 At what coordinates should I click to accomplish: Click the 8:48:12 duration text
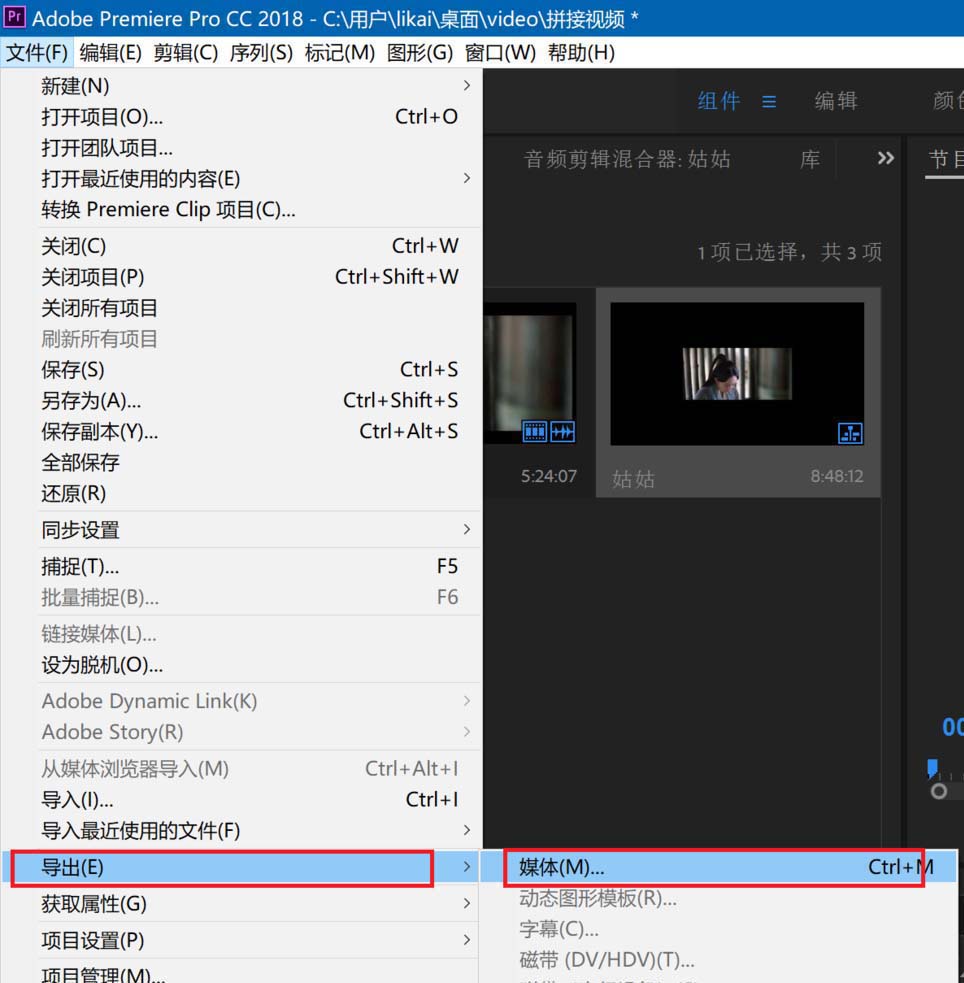coord(837,476)
